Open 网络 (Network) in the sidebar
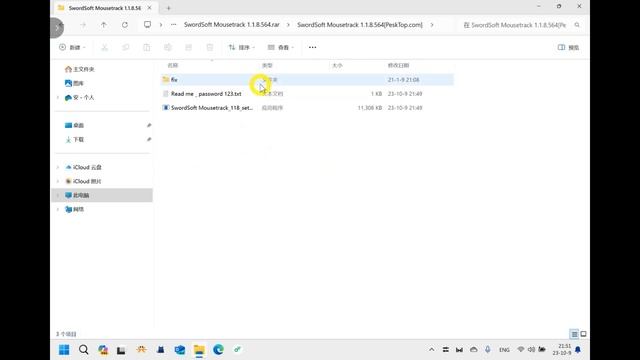This screenshot has height=360, width=640. click(x=74, y=209)
